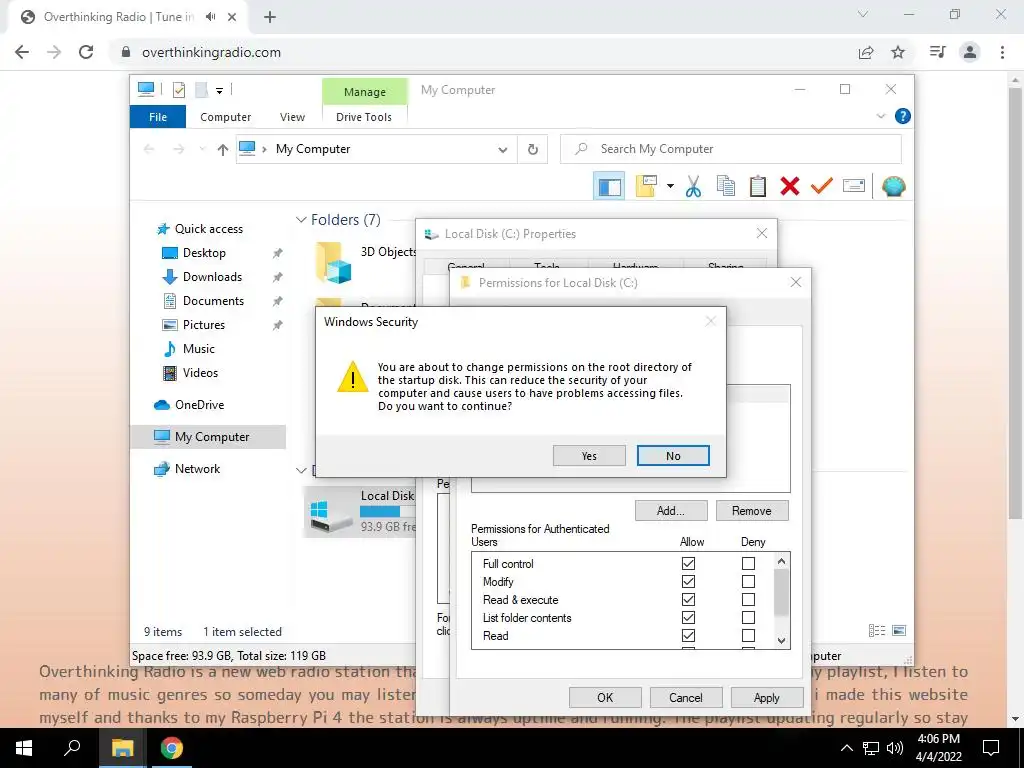Click Remove in the Permissions dialog
The width and height of the screenshot is (1024, 768).
click(752, 511)
